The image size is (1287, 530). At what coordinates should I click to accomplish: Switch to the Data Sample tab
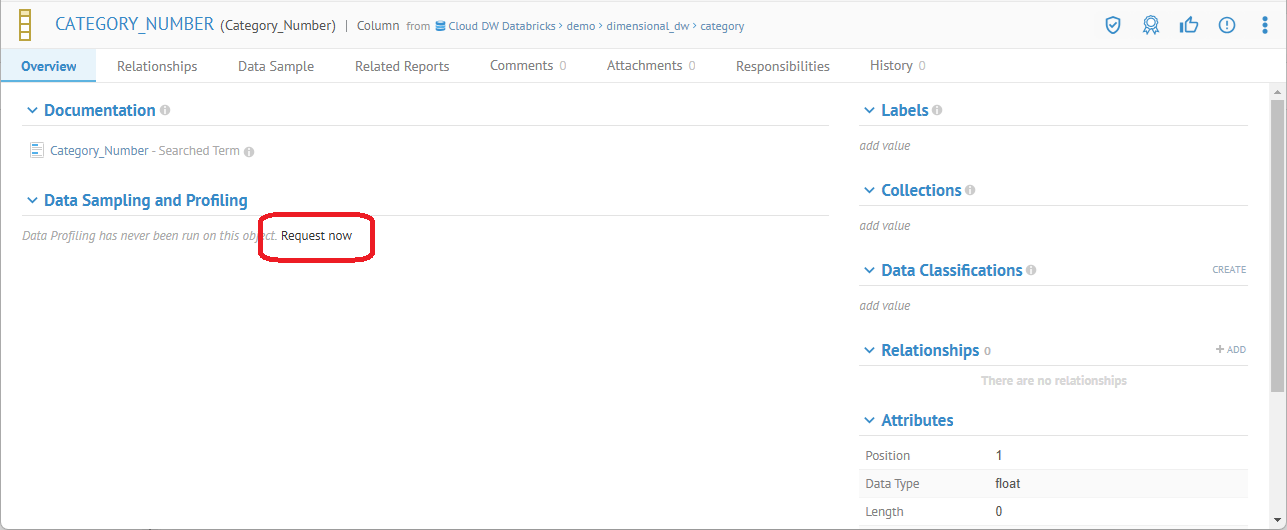[x=276, y=66]
